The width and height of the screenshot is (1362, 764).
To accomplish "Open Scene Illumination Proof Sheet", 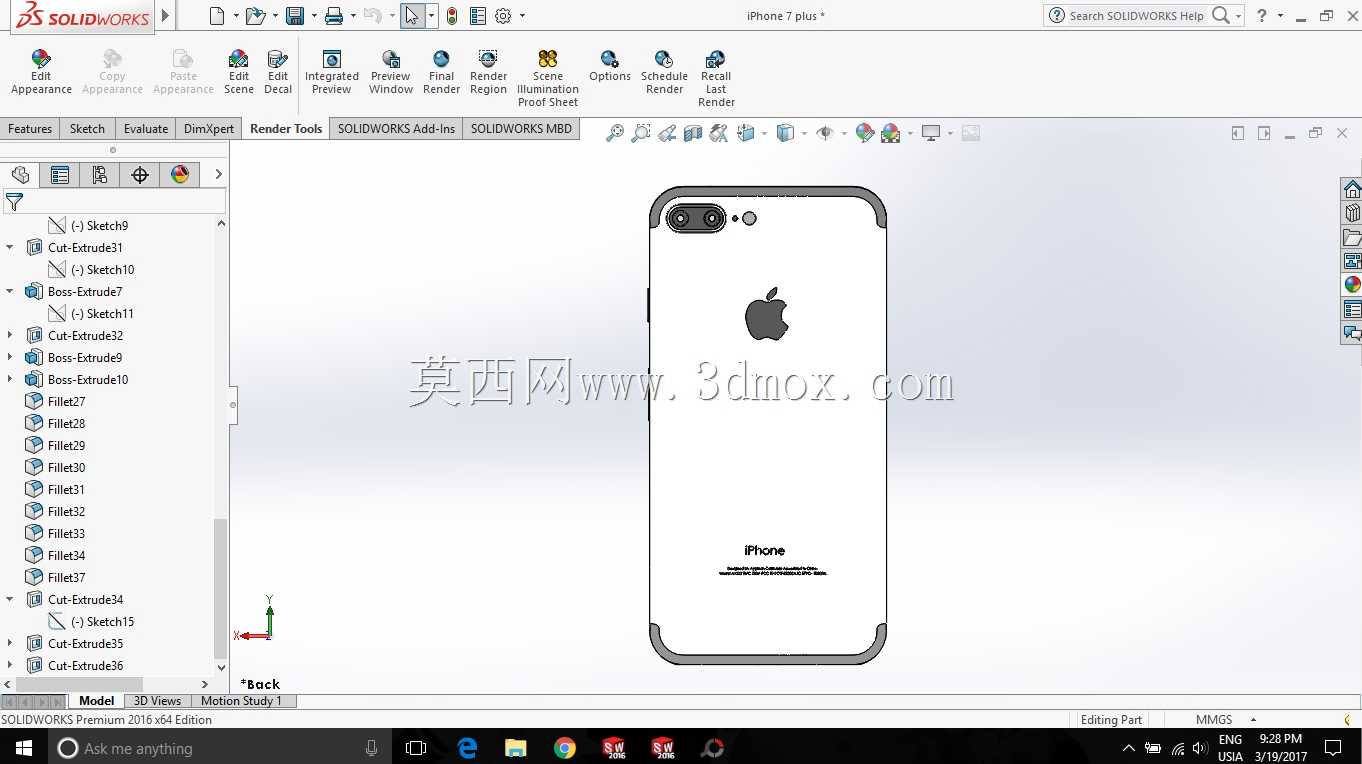I will click(x=548, y=78).
